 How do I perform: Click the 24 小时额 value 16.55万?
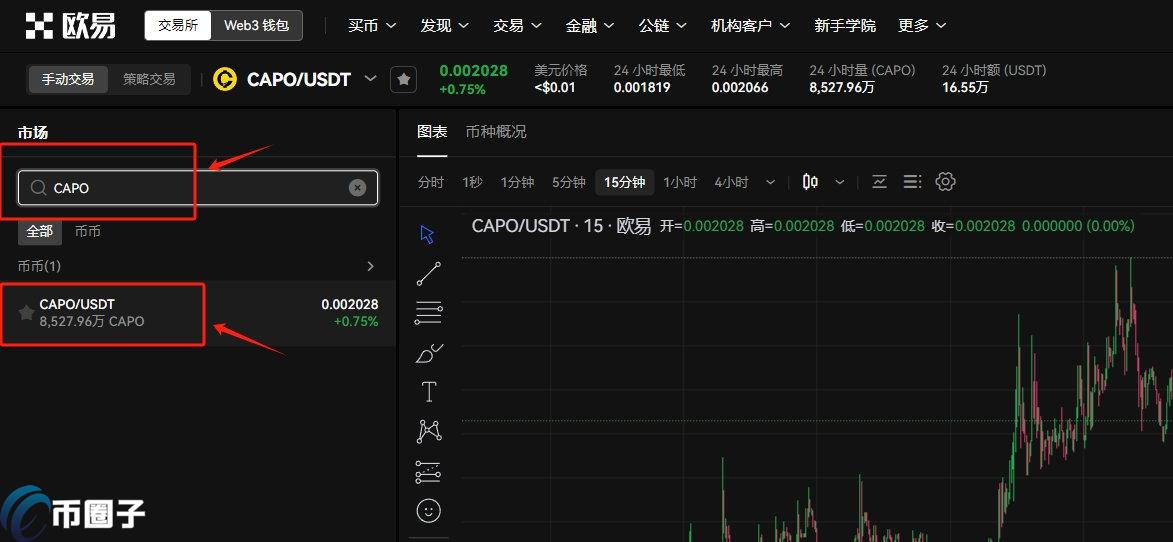(965, 87)
